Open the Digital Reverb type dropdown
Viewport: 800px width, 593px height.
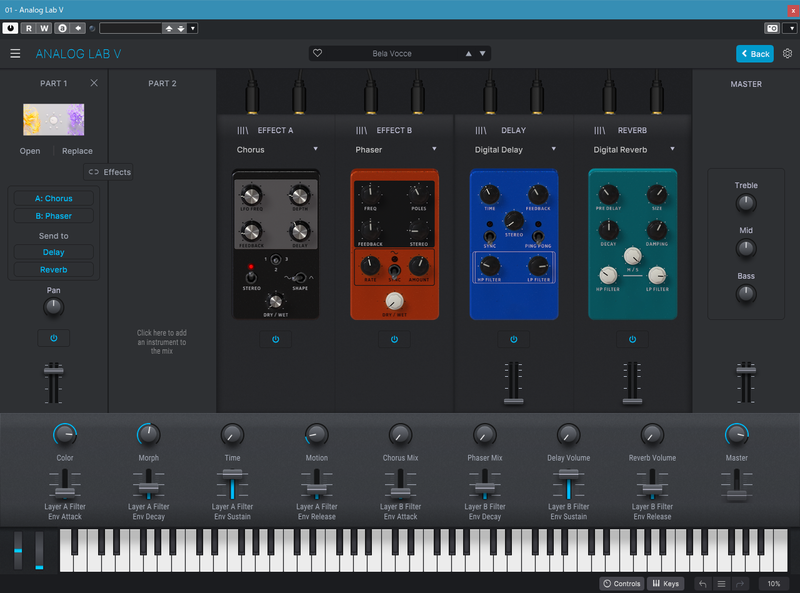pyautogui.click(x=632, y=150)
